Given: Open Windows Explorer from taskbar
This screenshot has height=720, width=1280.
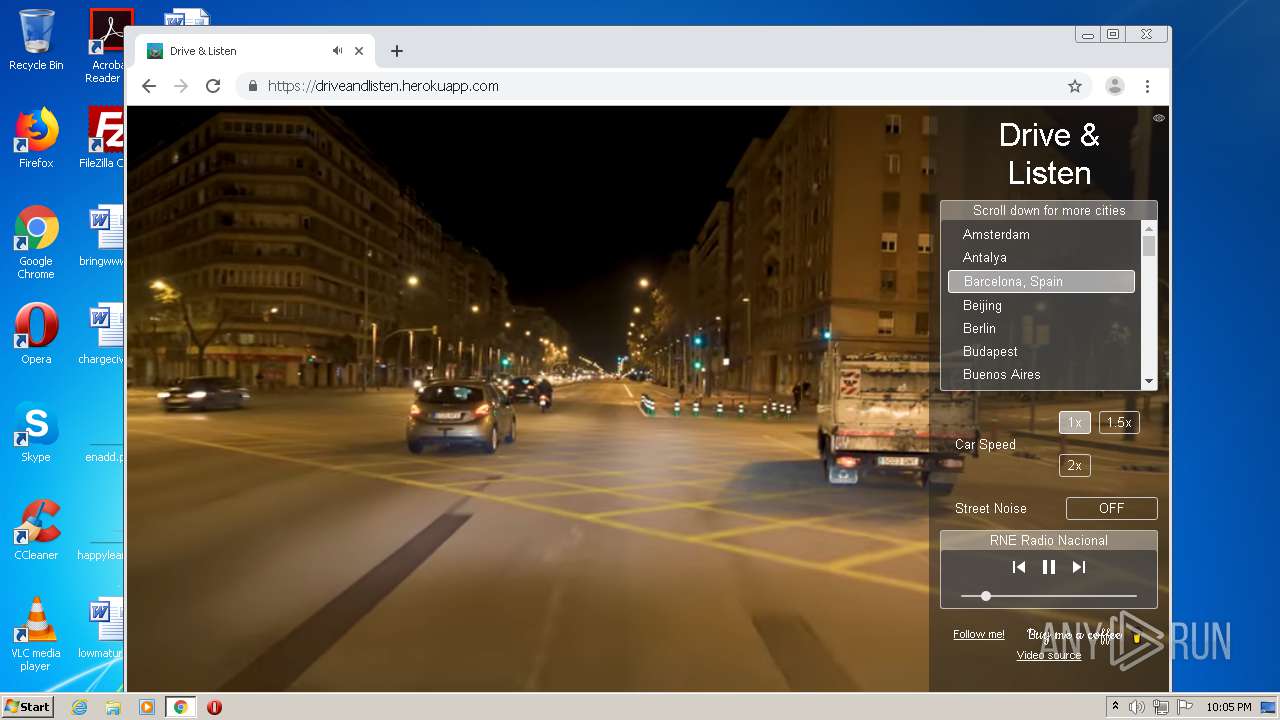Looking at the screenshot, I should [x=113, y=707].
